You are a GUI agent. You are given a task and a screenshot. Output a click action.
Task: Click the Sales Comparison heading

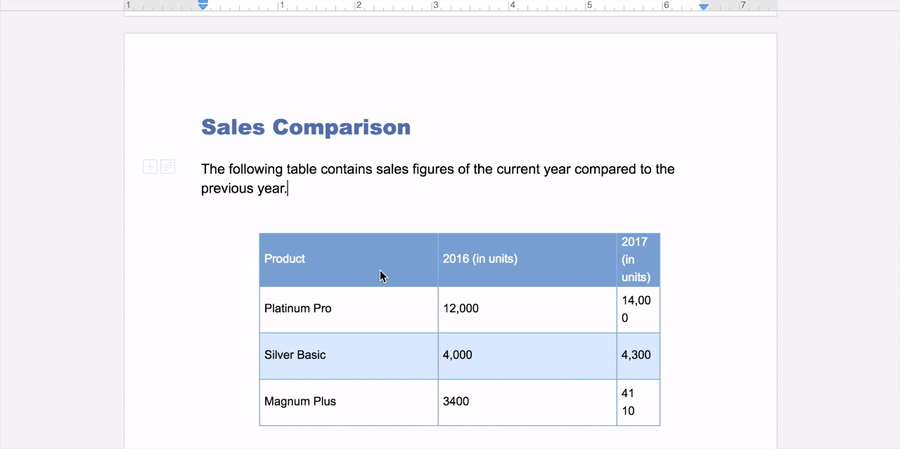click(x=305, y=127)
